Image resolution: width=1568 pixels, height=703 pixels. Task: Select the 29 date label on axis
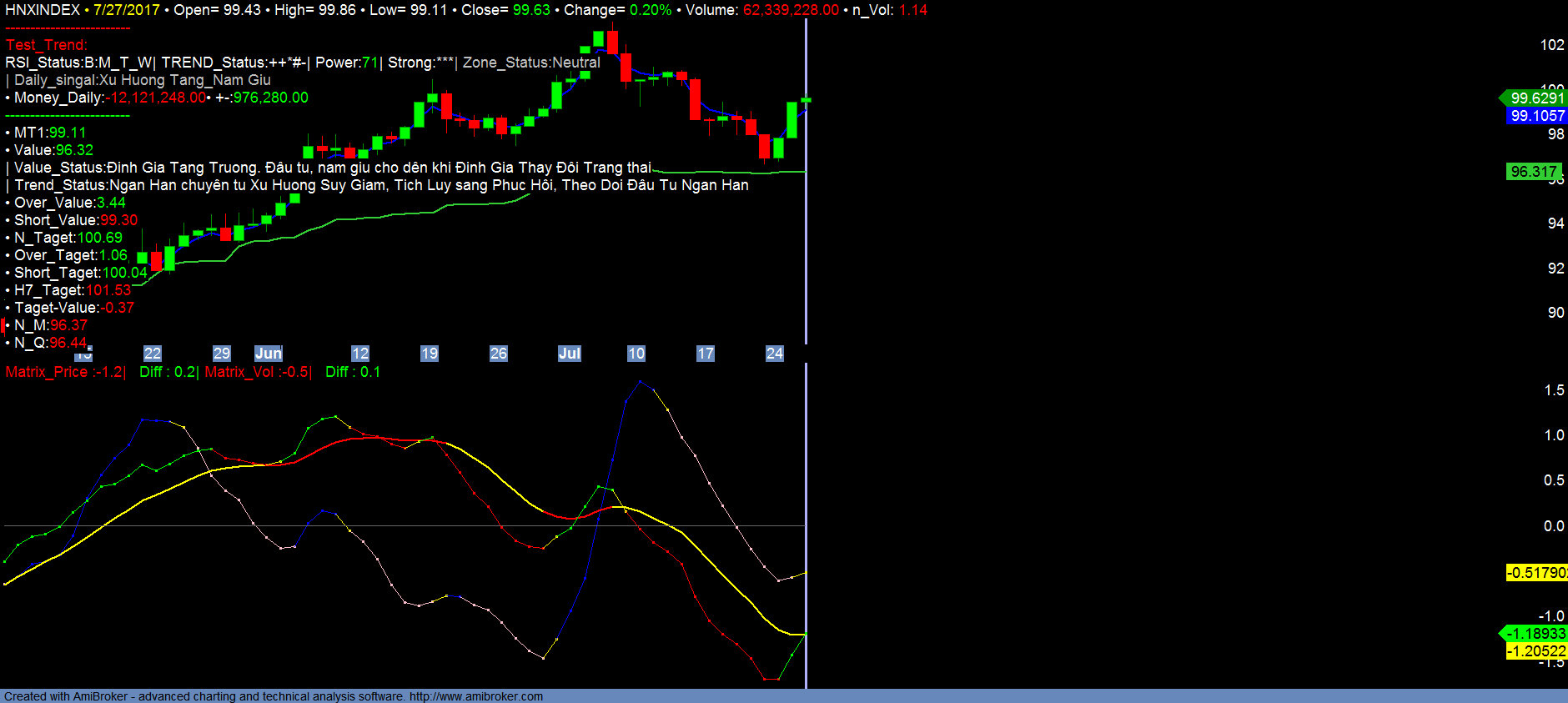(x=222, y=354)
